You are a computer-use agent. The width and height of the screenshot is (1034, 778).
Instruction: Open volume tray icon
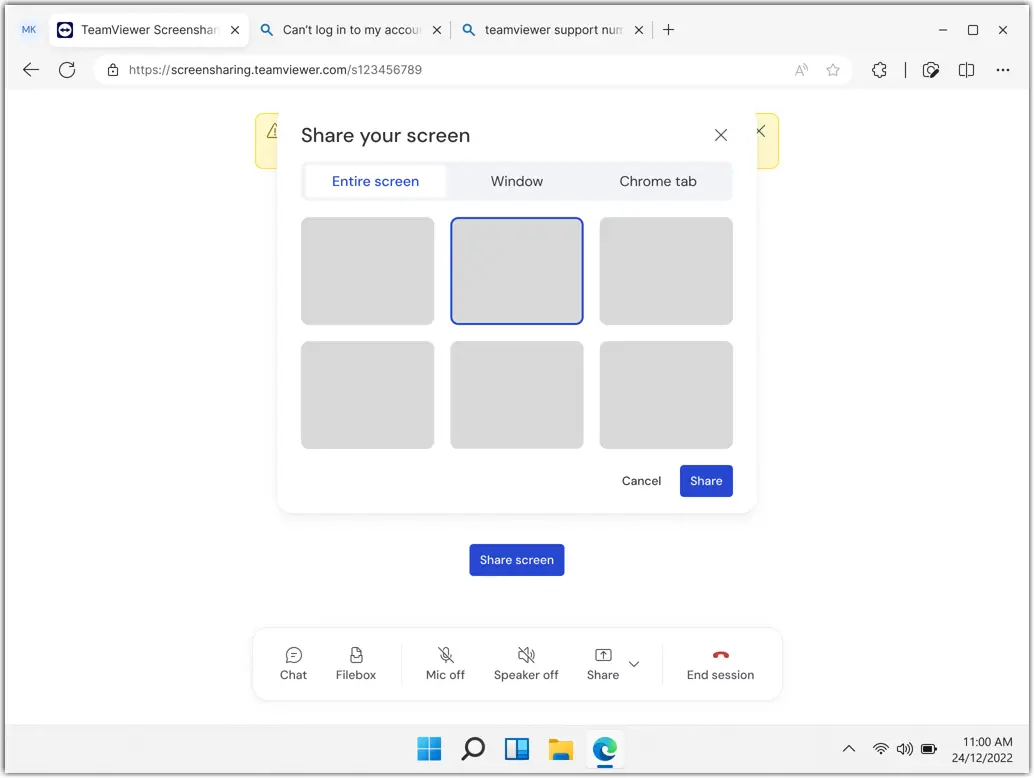(x=905, y=749)
